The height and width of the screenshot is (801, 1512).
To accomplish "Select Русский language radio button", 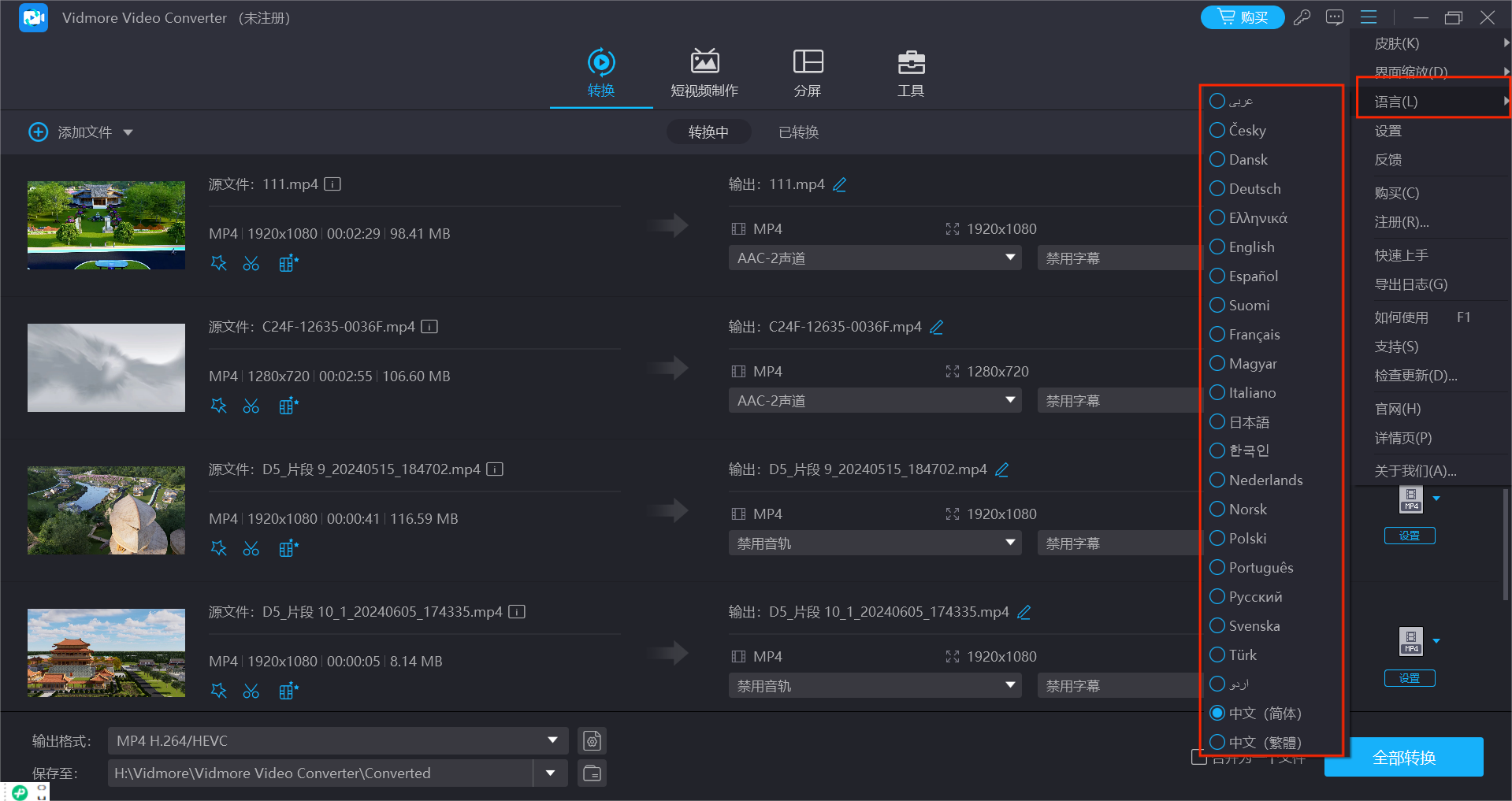I will [x=1217, y=597].
